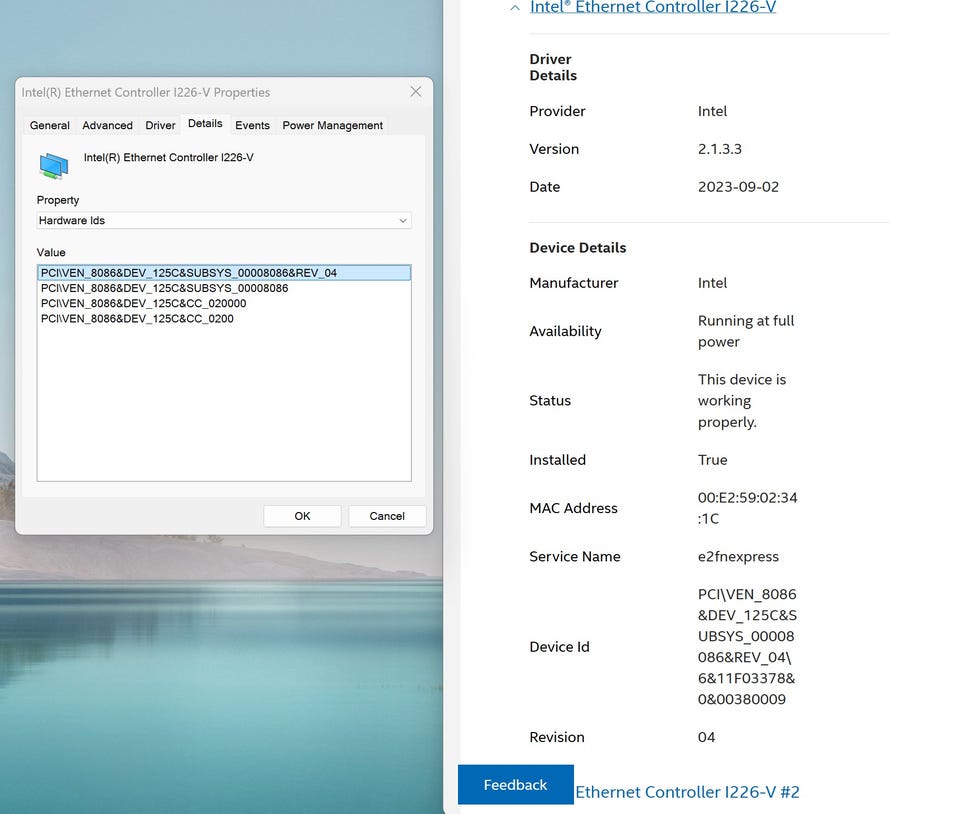Click the Intel Ethernet Controller I226-V heading
Viewport: 960px width, 814px height.
click(652, 7)
